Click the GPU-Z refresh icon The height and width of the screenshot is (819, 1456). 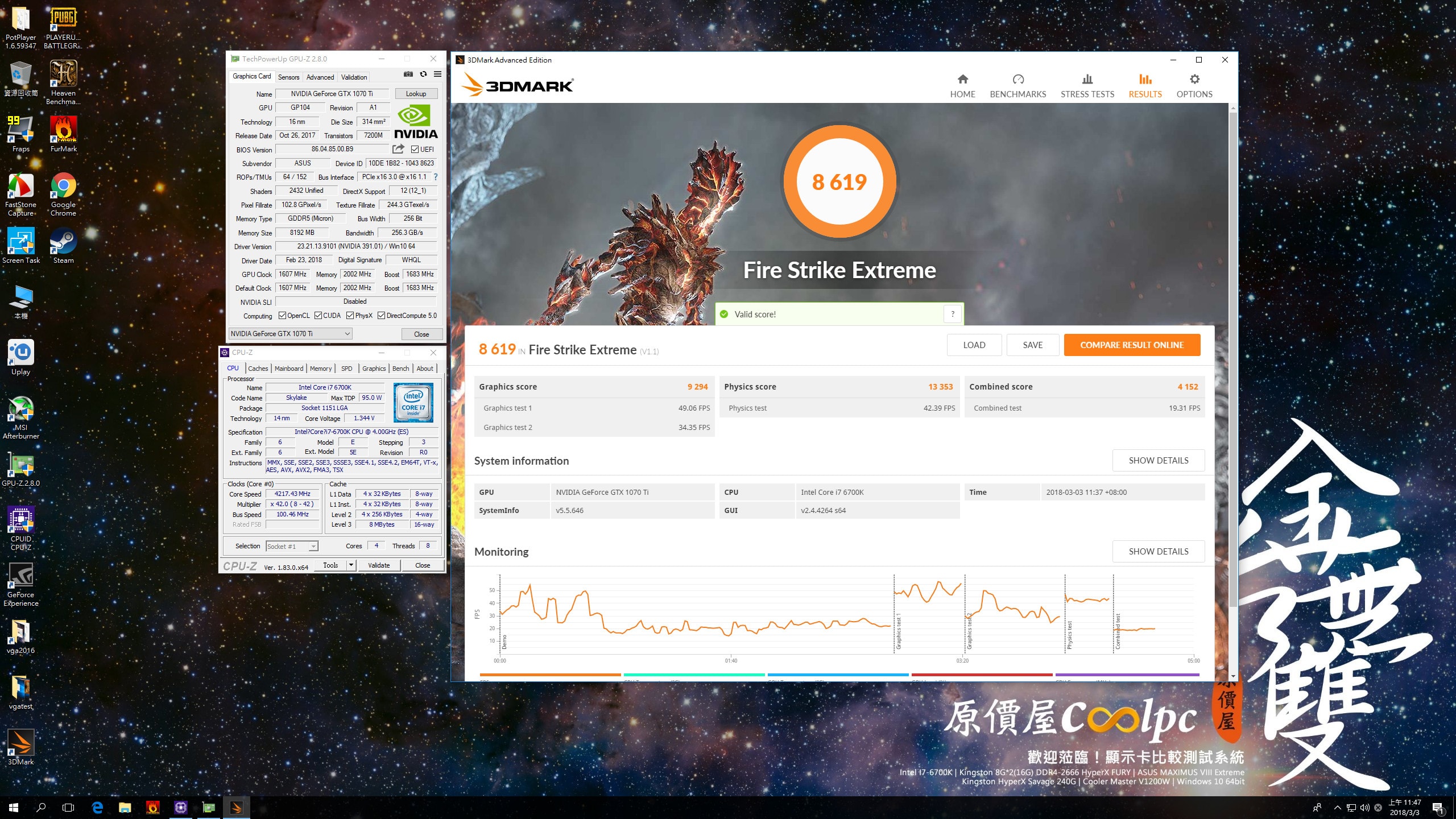[x=423, y=75]
